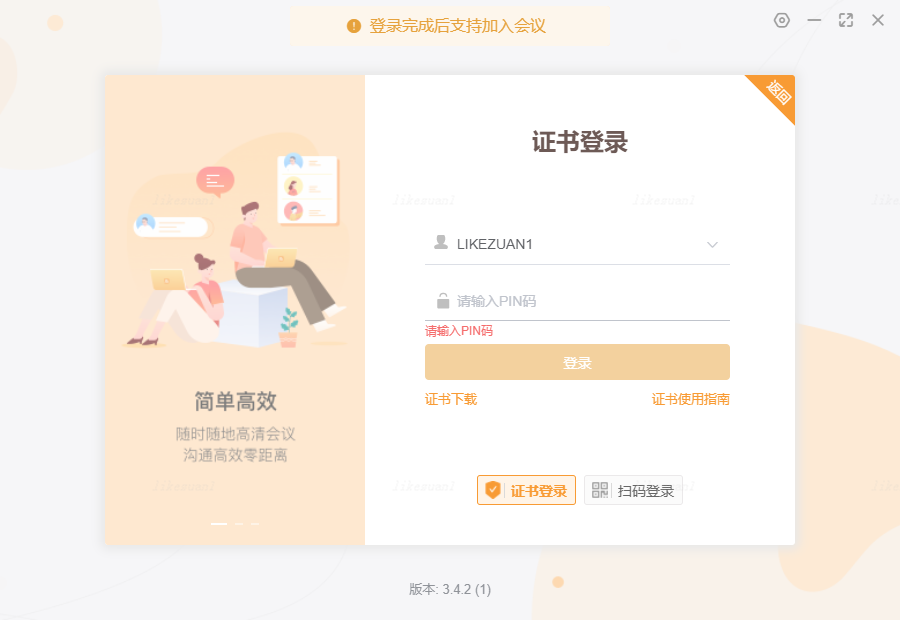Open the 证书使用指南 link
This screenshot has height=620, width=900.
(x=690, y=399)
